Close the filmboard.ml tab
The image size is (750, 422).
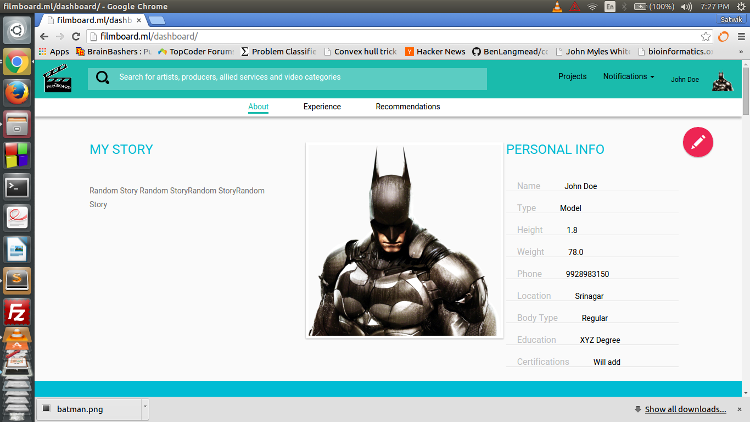(x=139, y=20)
